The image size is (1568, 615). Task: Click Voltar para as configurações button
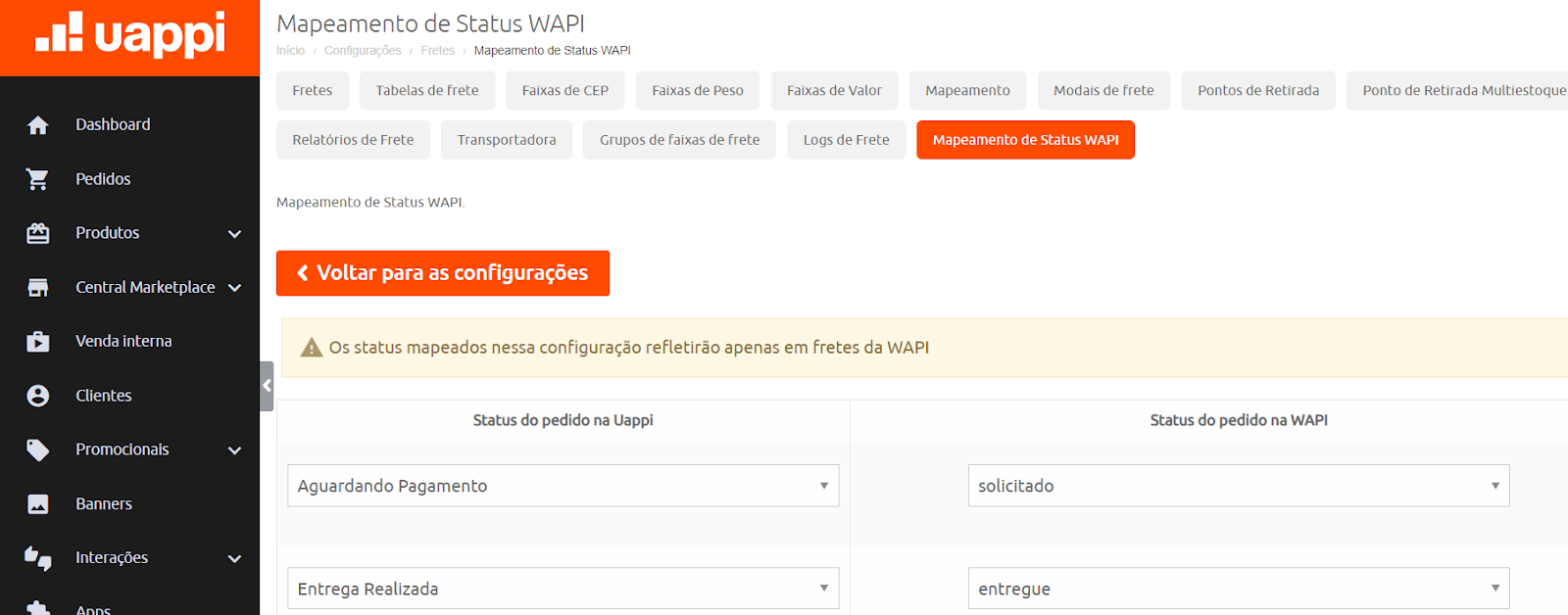[443, 273]
